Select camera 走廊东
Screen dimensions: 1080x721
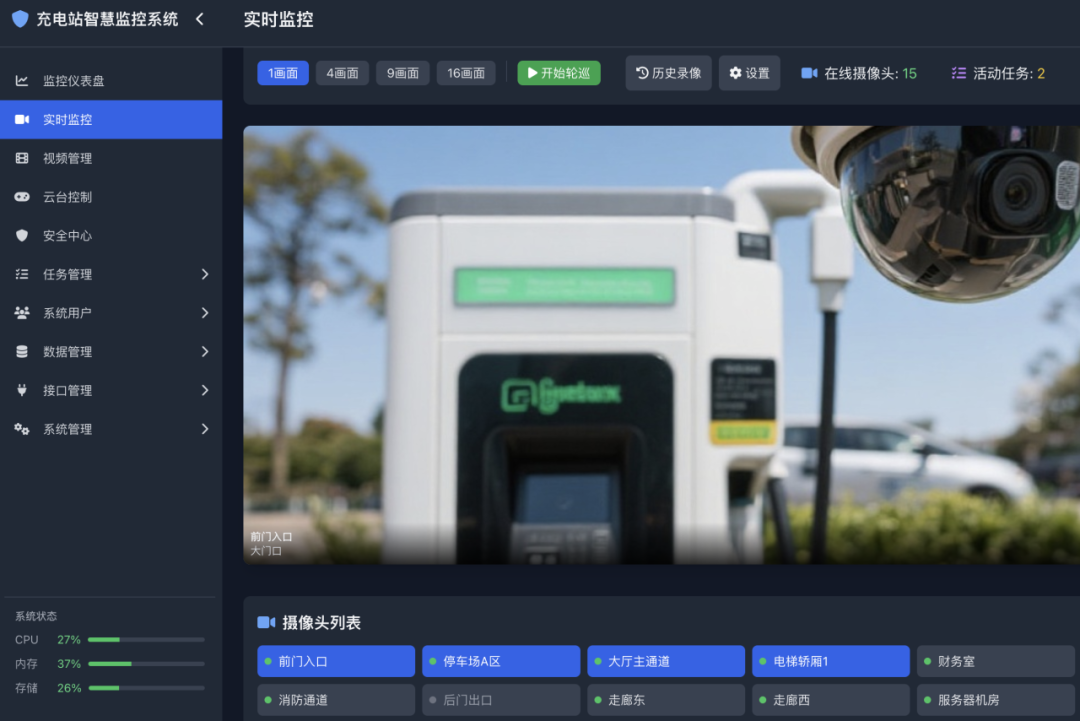(x=666, y=700)
